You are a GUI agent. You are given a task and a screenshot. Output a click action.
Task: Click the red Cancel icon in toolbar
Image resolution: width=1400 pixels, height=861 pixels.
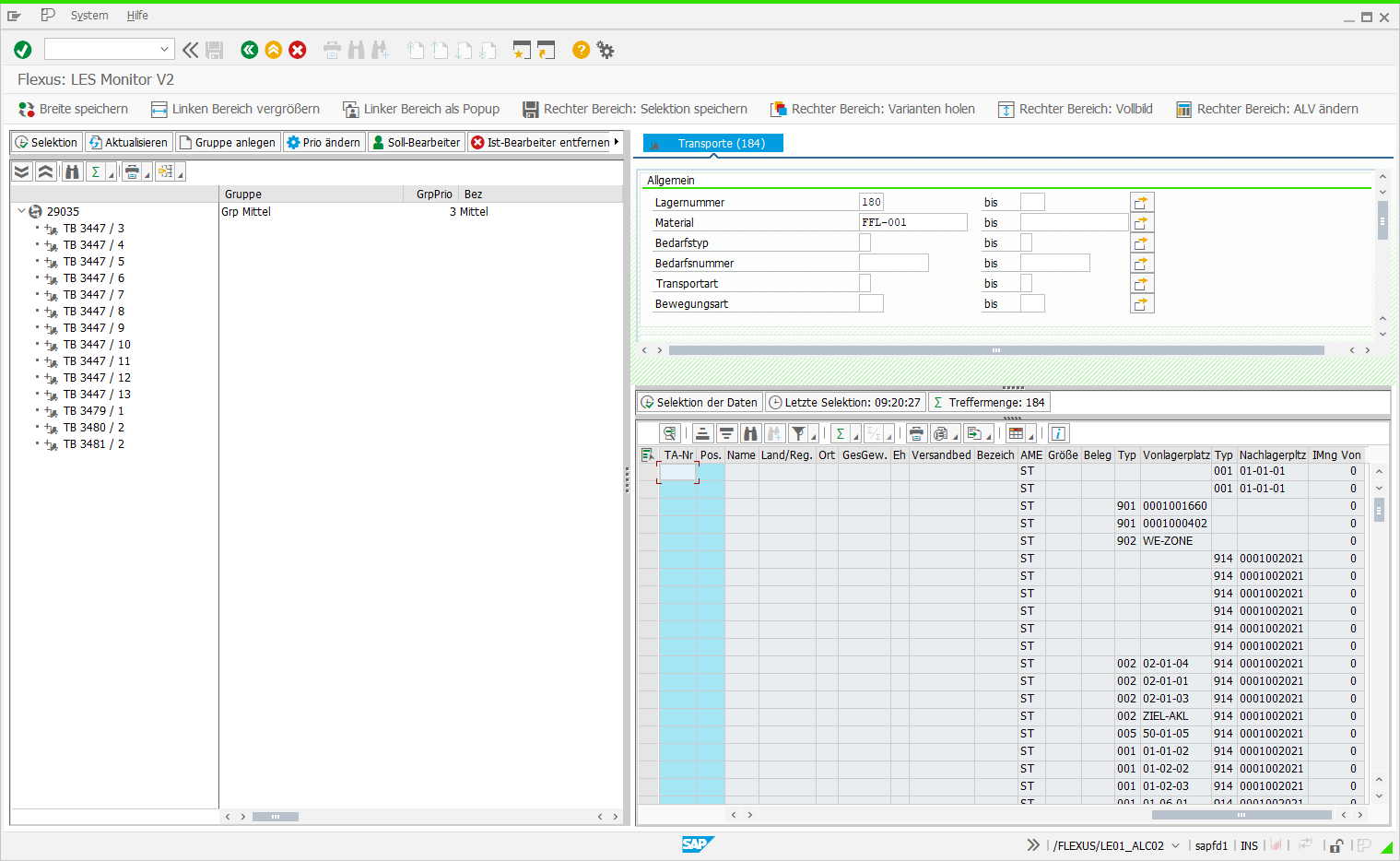click(x=298, y=50)
